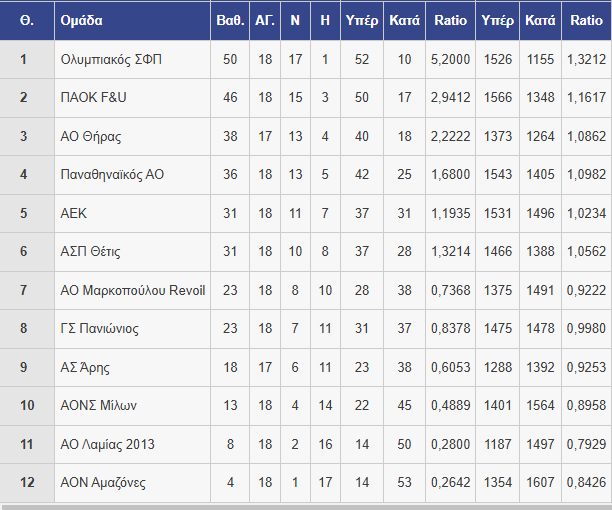Click the Βαθ. column header
Screen dimensions: 612x510
[x=230, y=20]
